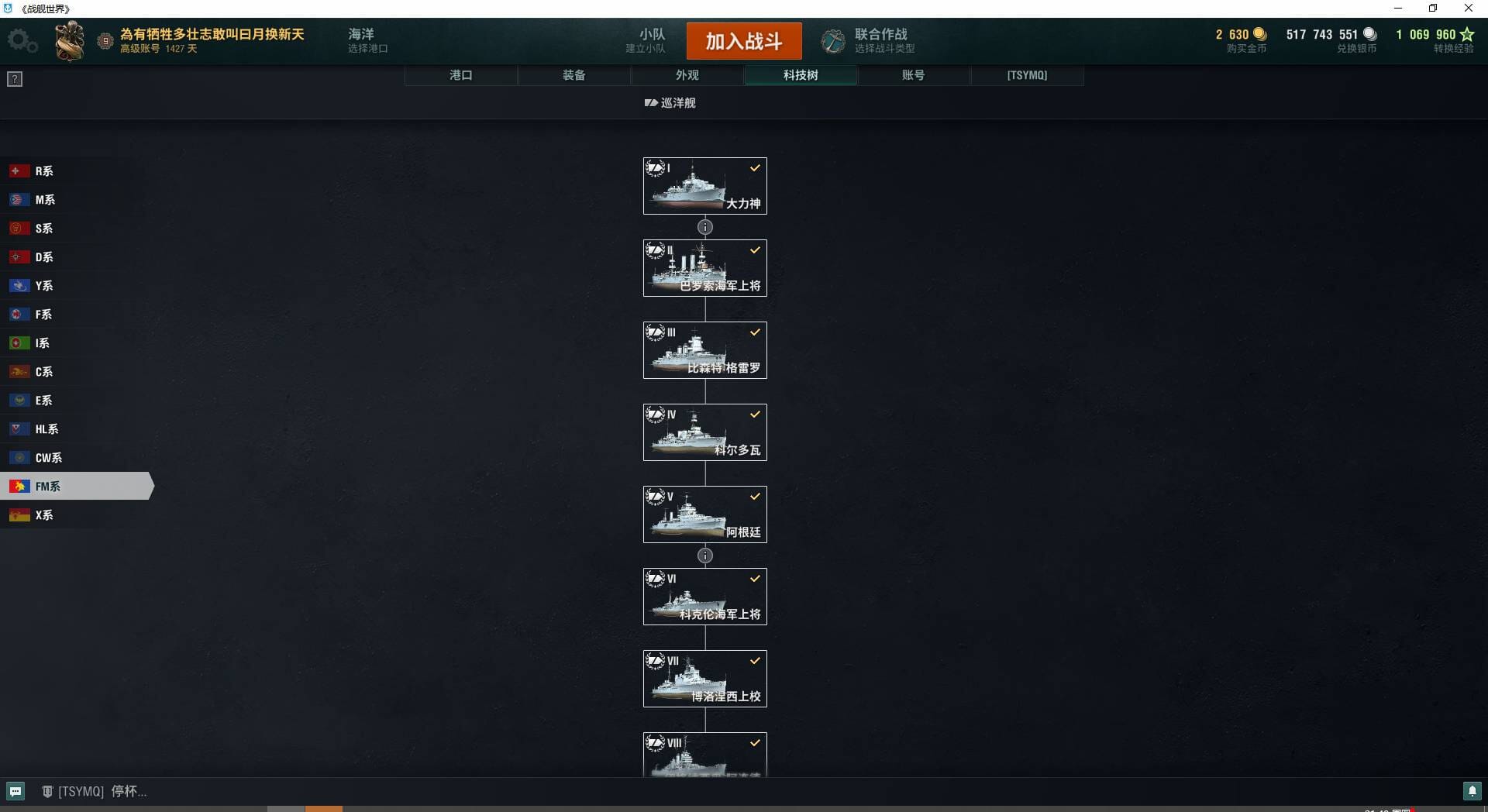Image resolution: width=1488 pixels, height=812 pixels.
Task: Open the chat bubble icon
Action: point(15,791)
